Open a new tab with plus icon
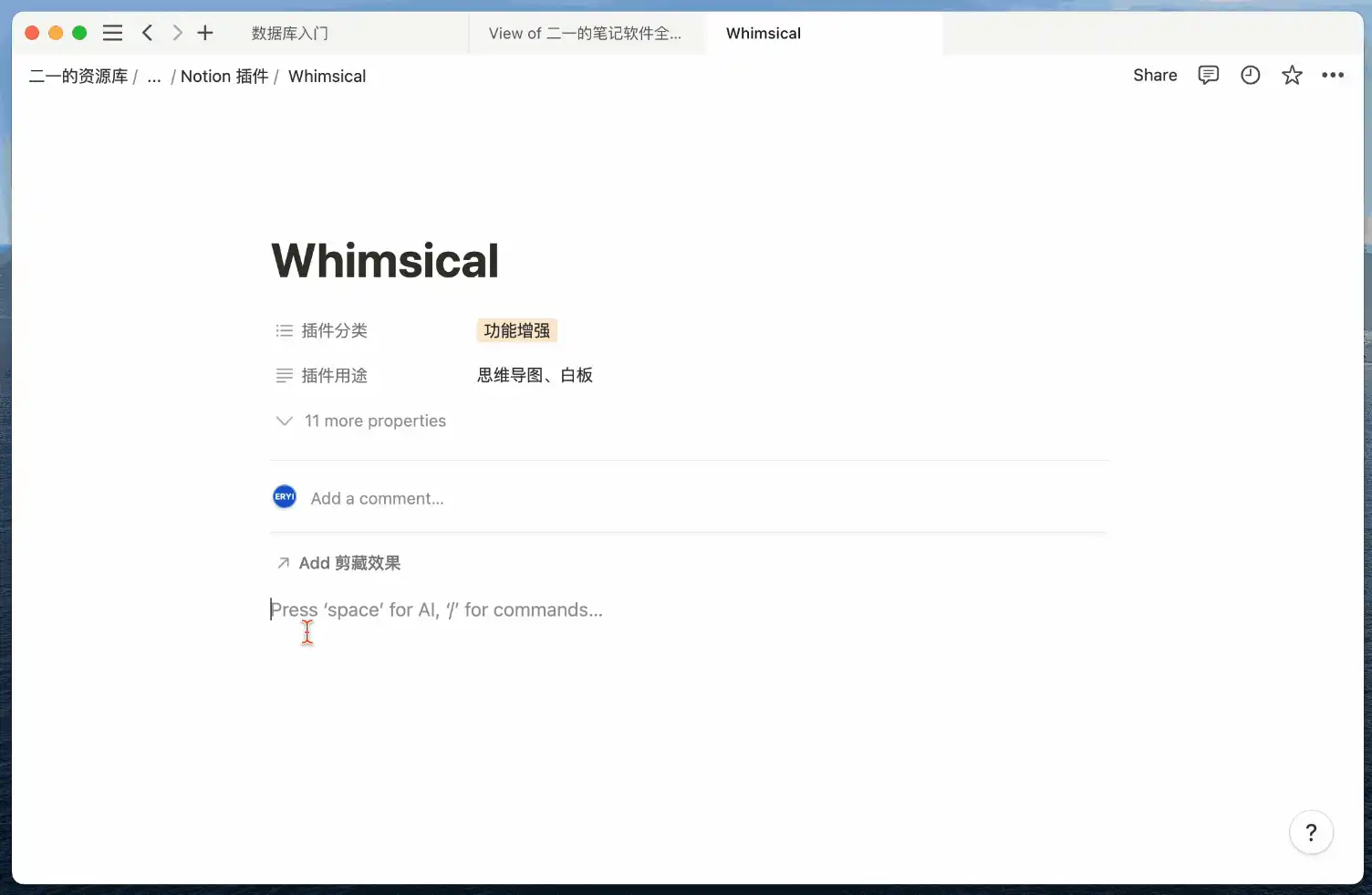Image resolution: width=1372 pixels, height=895 pixels. tap(205, 33)
